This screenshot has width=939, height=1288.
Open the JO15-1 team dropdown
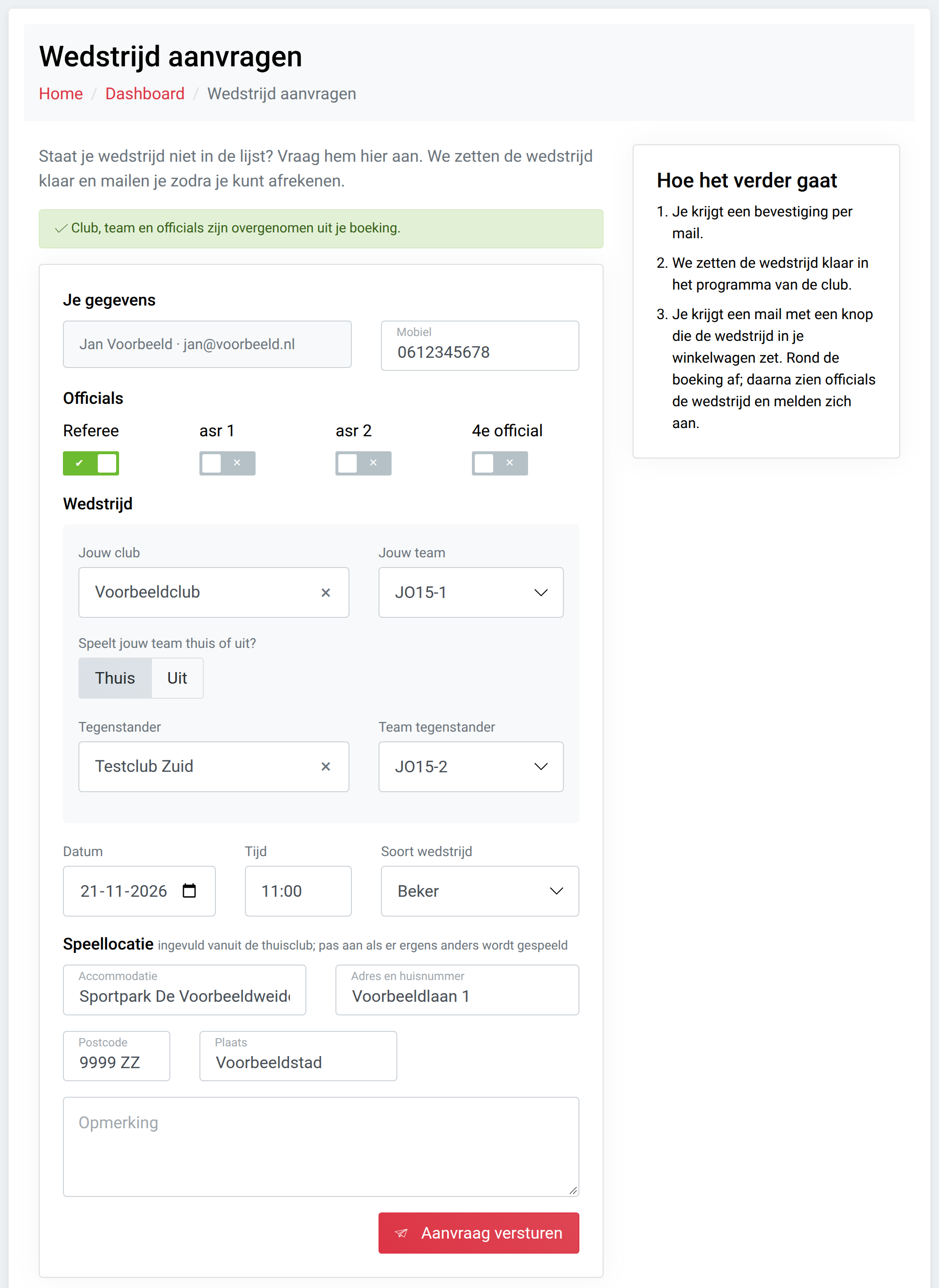tap(470, 593)
